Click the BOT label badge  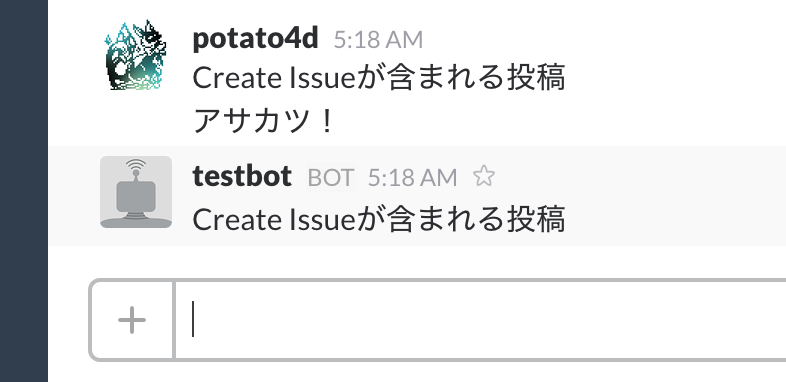[331, 177]
